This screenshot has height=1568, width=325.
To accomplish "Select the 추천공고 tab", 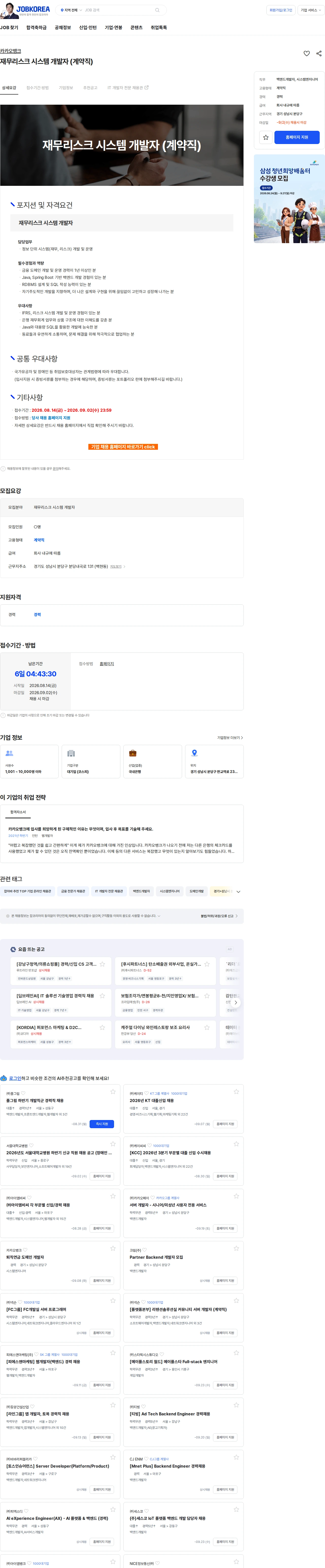I will click(x=90, y=88).
